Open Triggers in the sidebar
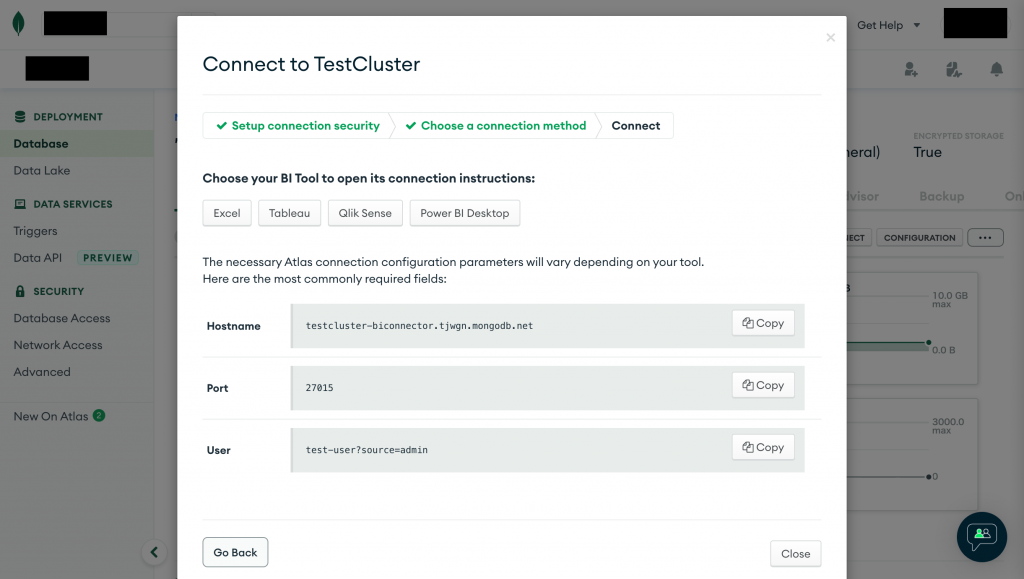The width and height of the screenshot is (1024, 579). (x=35, y=231)
